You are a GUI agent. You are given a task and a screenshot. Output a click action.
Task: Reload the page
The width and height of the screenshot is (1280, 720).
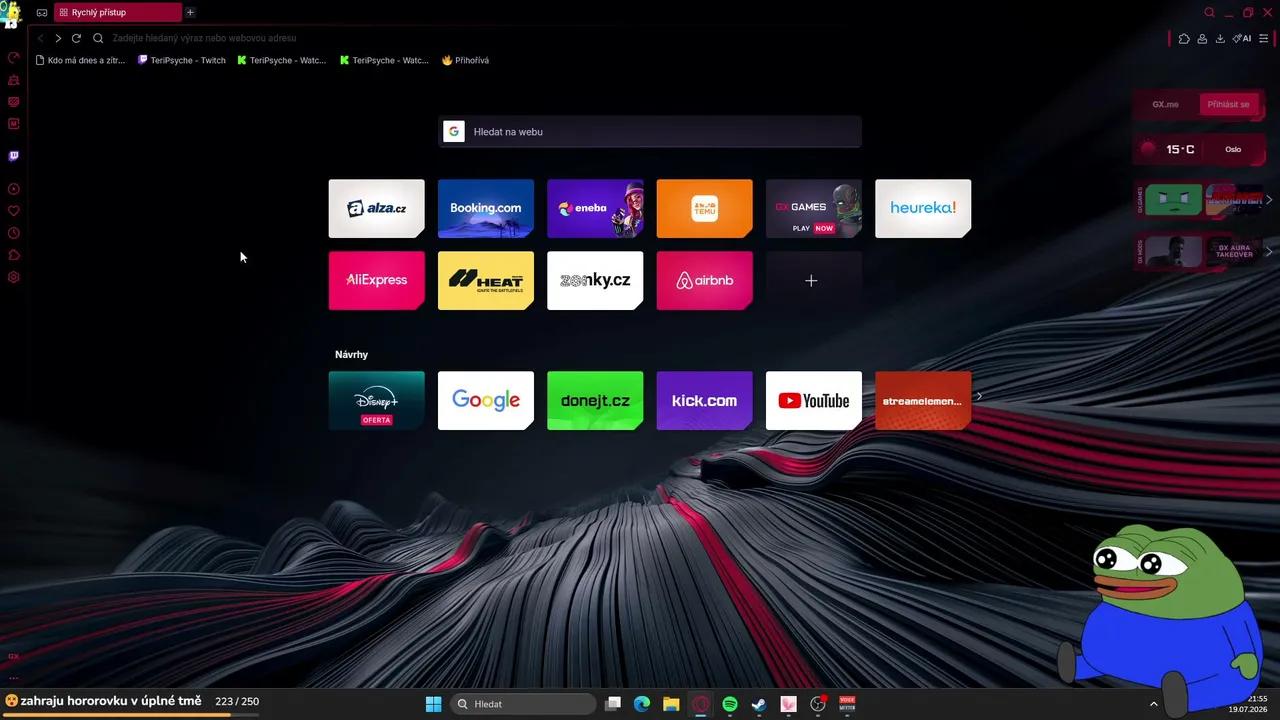coord(76,38)
